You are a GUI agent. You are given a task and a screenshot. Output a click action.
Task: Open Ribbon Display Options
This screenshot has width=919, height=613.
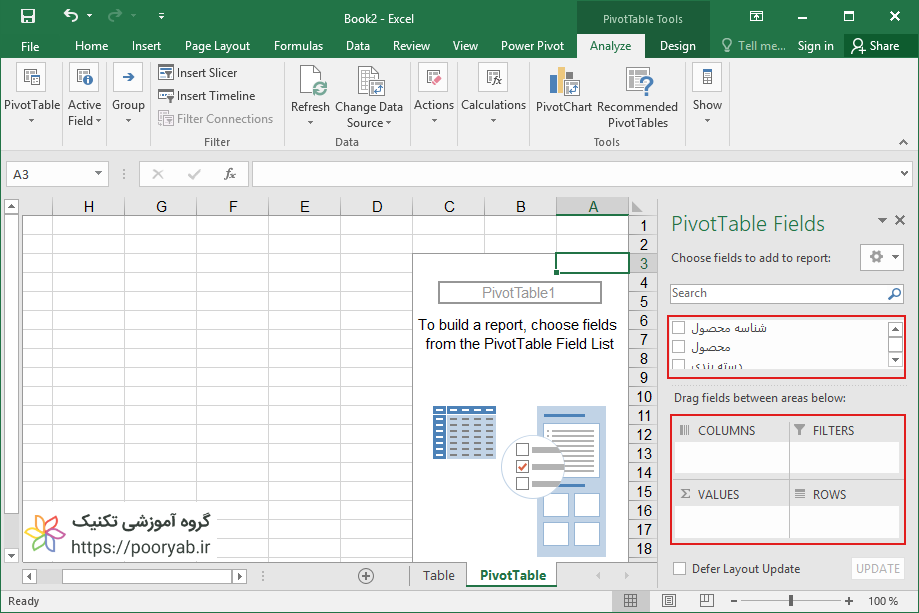[x=757, y=16]
